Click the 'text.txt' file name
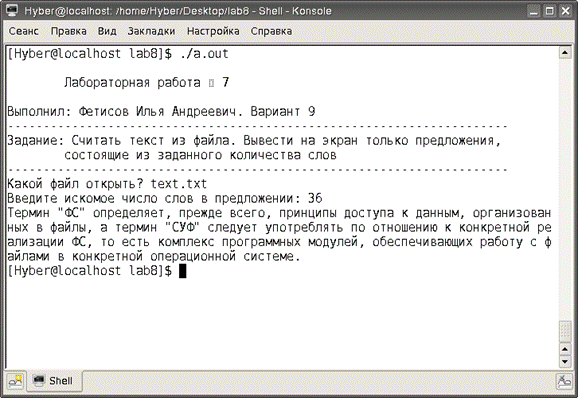 [179, 184]
